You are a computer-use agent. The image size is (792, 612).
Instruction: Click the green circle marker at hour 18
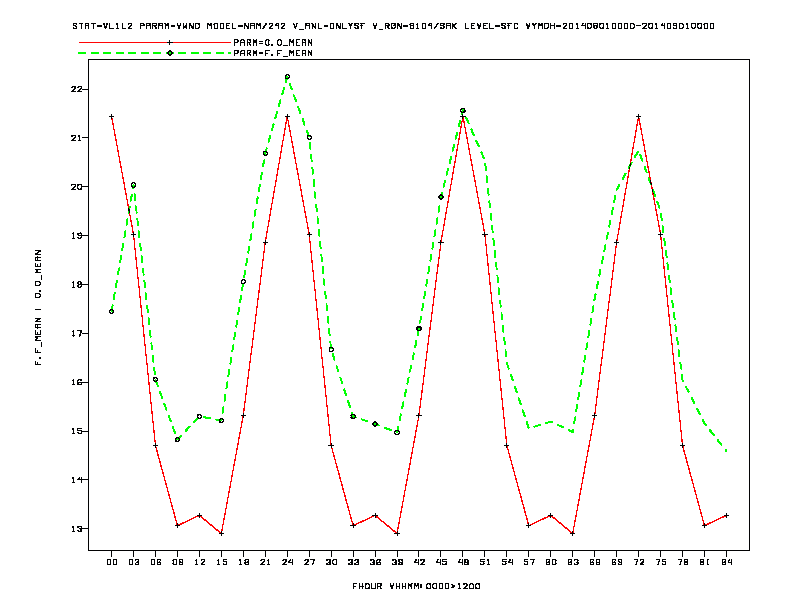tap(243, 282)
